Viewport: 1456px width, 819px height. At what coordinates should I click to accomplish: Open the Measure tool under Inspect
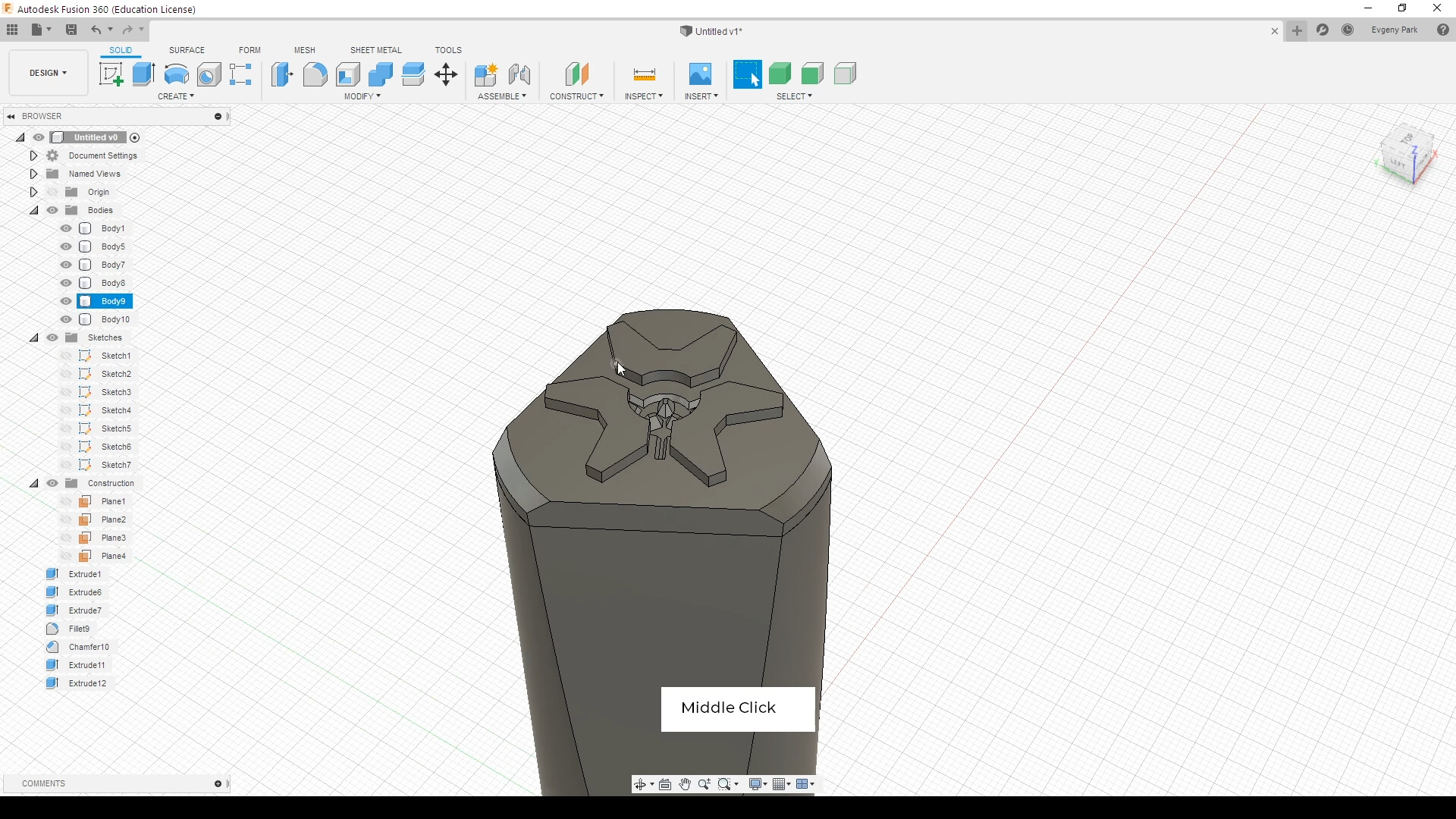(x=644, y=74)
